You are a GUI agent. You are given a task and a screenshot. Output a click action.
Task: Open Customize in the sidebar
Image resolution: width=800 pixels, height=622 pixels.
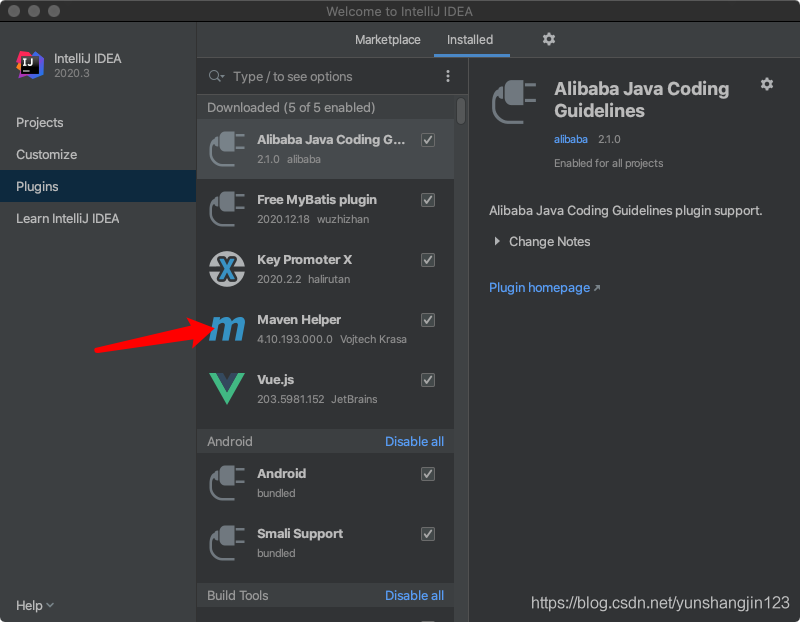pos(98,155)
